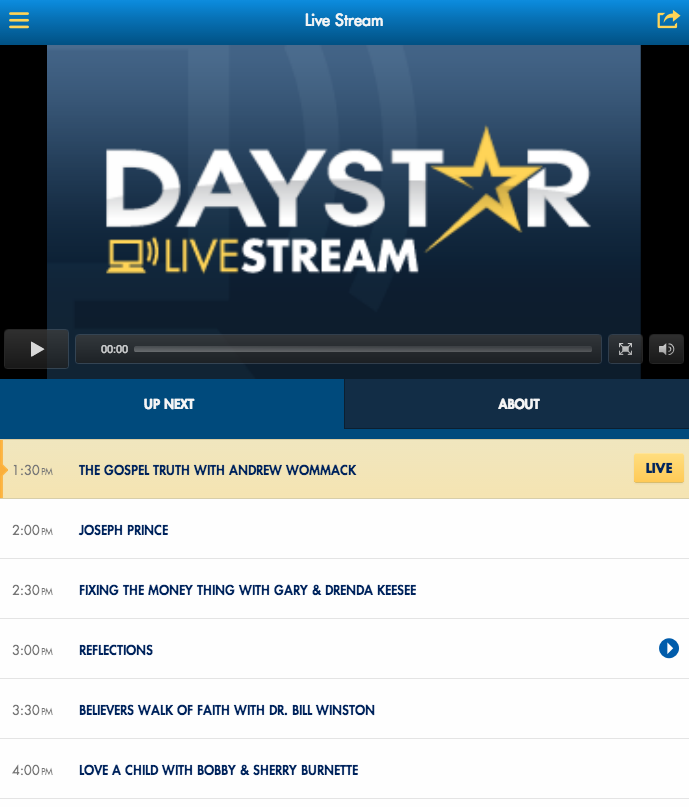Click the 3:30 PM time label
The height and width of the screenshot is (807, 689).
(x=32, y=710)
